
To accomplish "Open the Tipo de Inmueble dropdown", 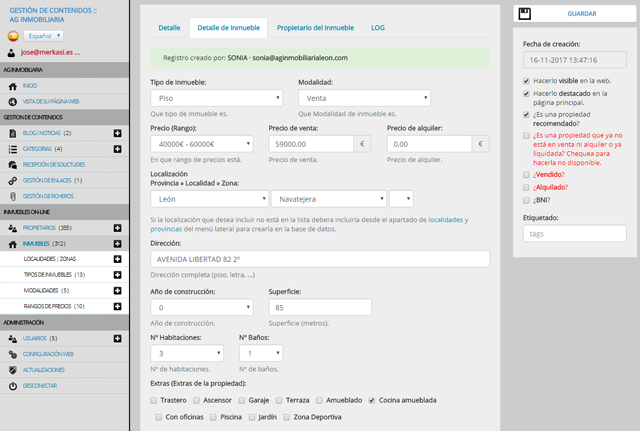I will pos(216,98).
